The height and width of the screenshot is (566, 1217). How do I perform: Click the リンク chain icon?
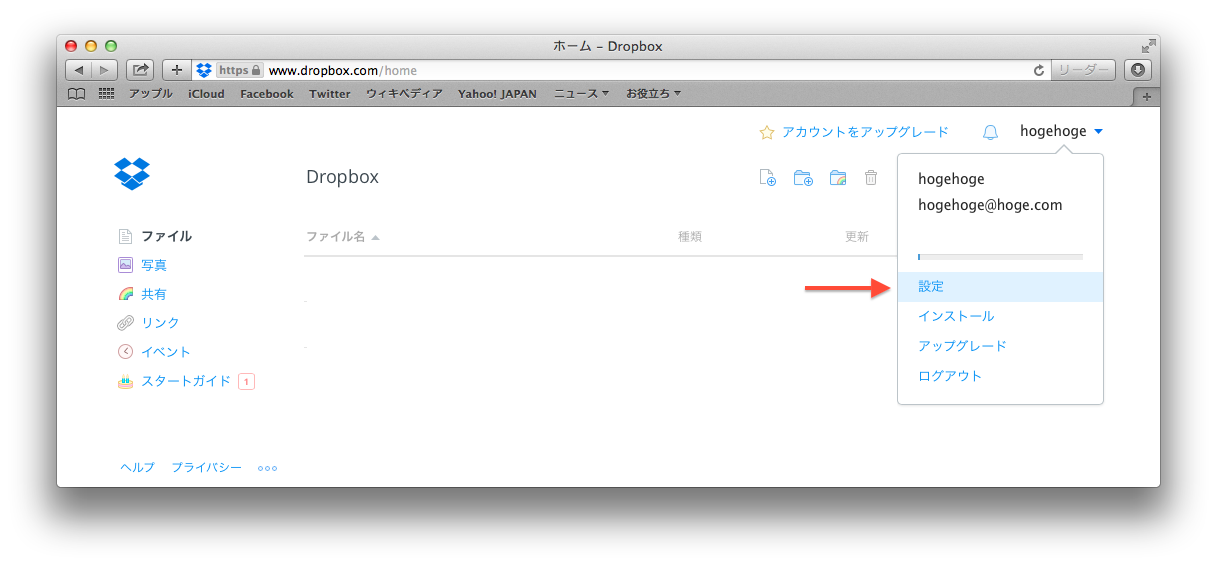click(x=125, y=323)
